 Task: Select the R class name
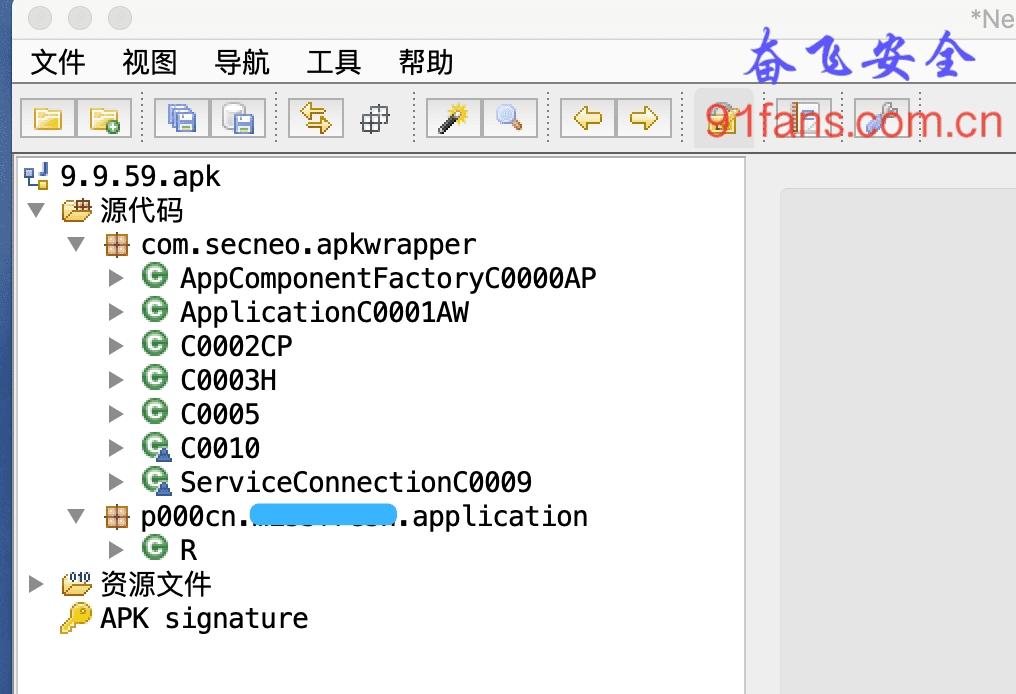(189, 550)
